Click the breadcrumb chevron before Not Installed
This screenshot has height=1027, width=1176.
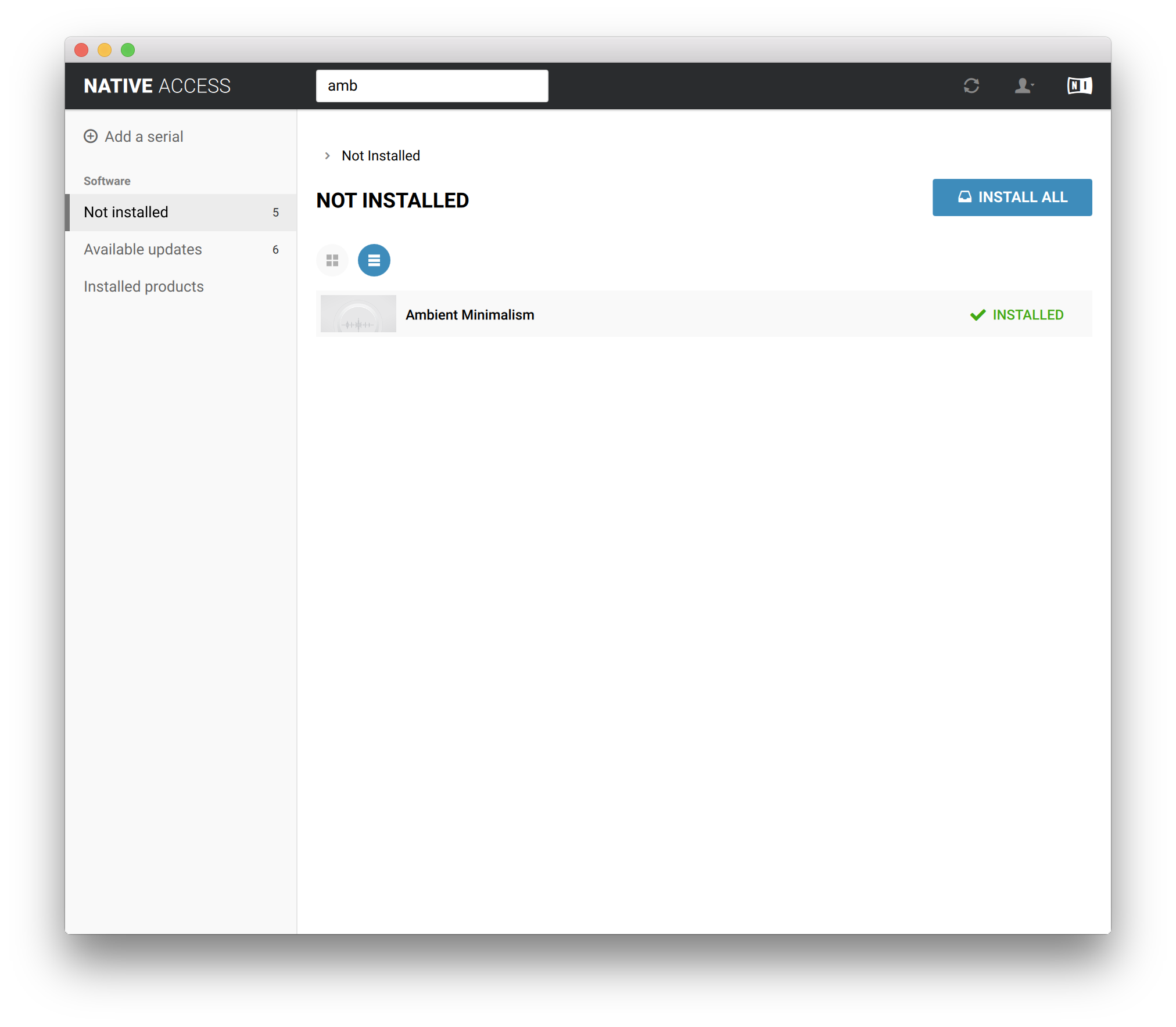328,156
